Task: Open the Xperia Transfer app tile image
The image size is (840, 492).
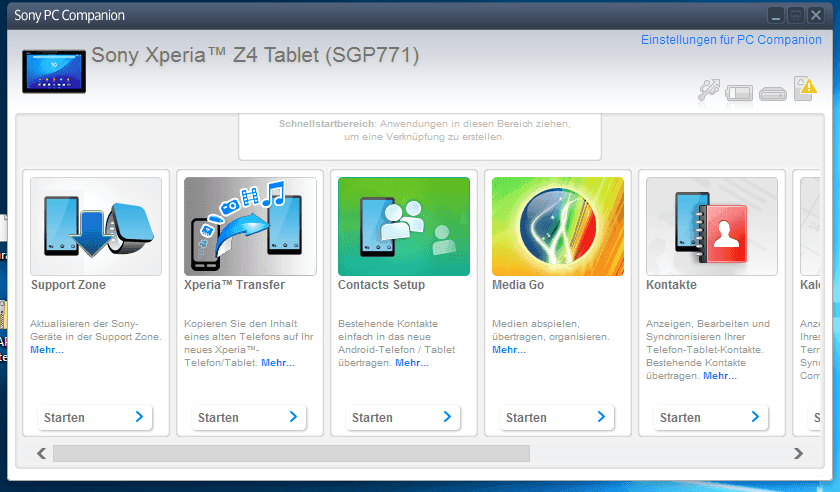Action: pyautogui.click(x=250, y=226)
